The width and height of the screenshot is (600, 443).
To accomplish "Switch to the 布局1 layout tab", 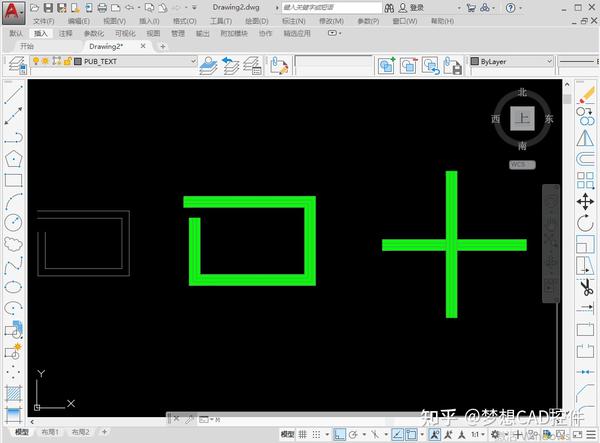I will (50, 432).
